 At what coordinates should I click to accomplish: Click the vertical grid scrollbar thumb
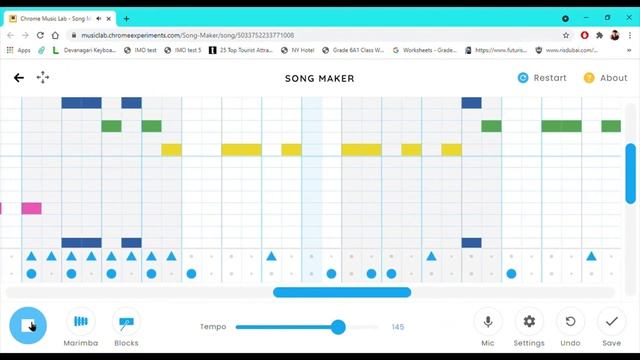pyautogui.click(x=631, y=173)
